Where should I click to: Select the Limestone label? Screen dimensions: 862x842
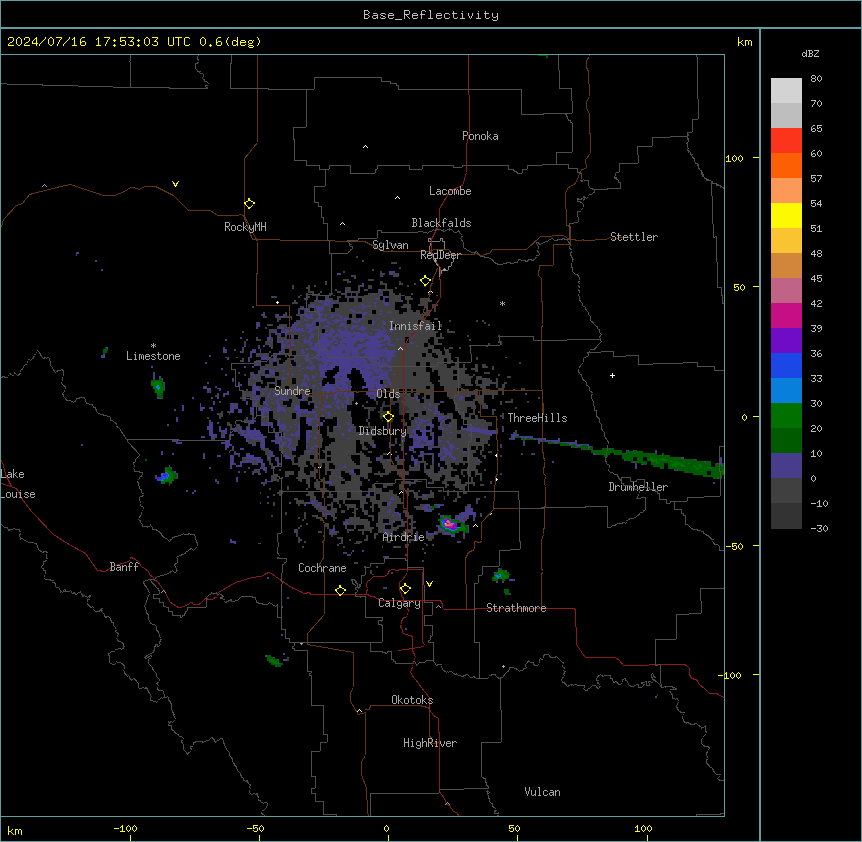(153, 356)
